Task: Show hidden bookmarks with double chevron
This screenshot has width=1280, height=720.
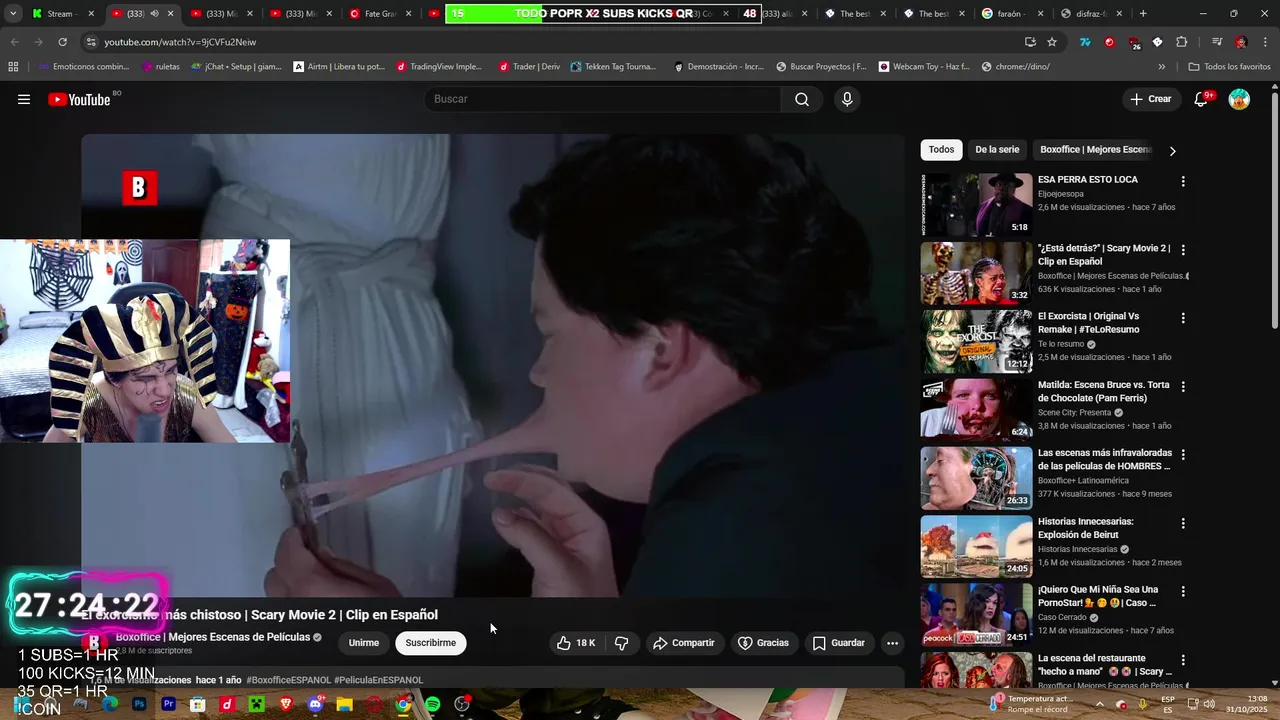Action: click(x=1161, y=66)
